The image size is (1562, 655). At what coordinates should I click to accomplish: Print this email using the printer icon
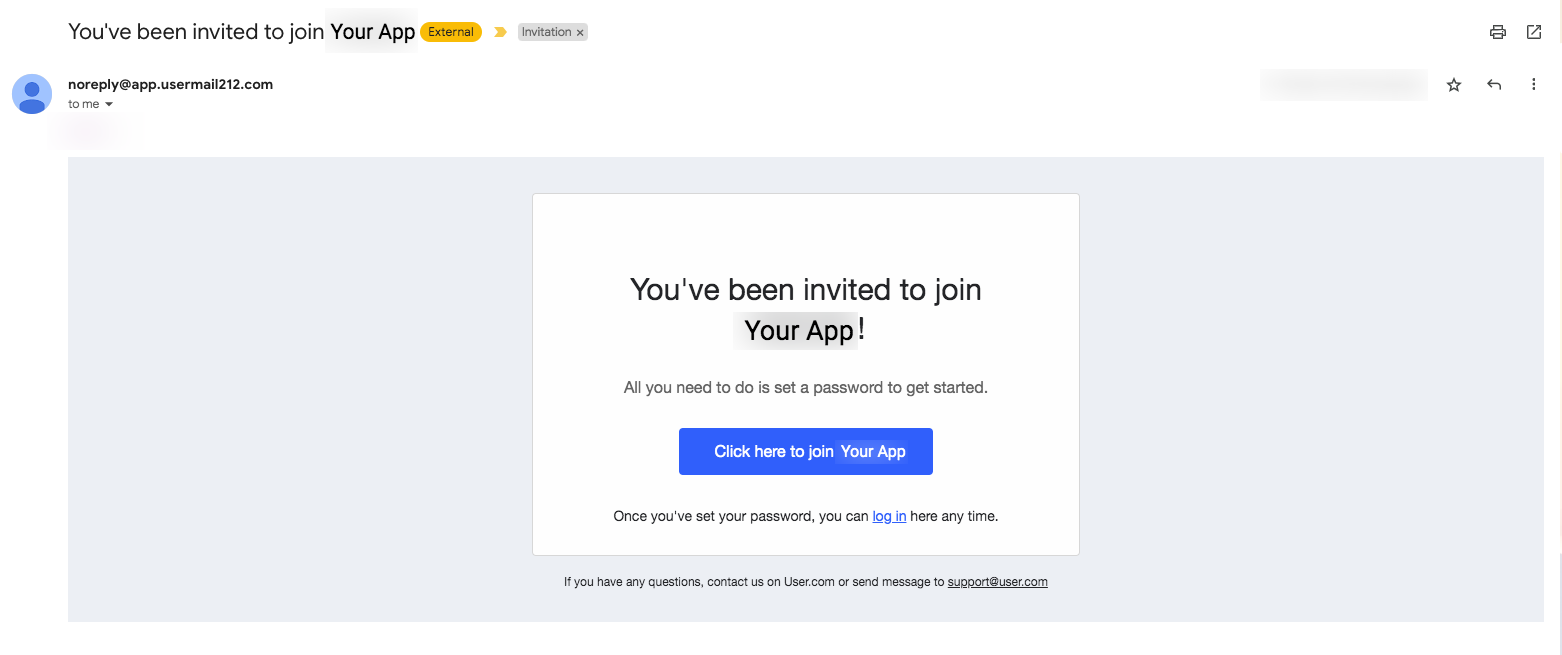(1497, 32)
